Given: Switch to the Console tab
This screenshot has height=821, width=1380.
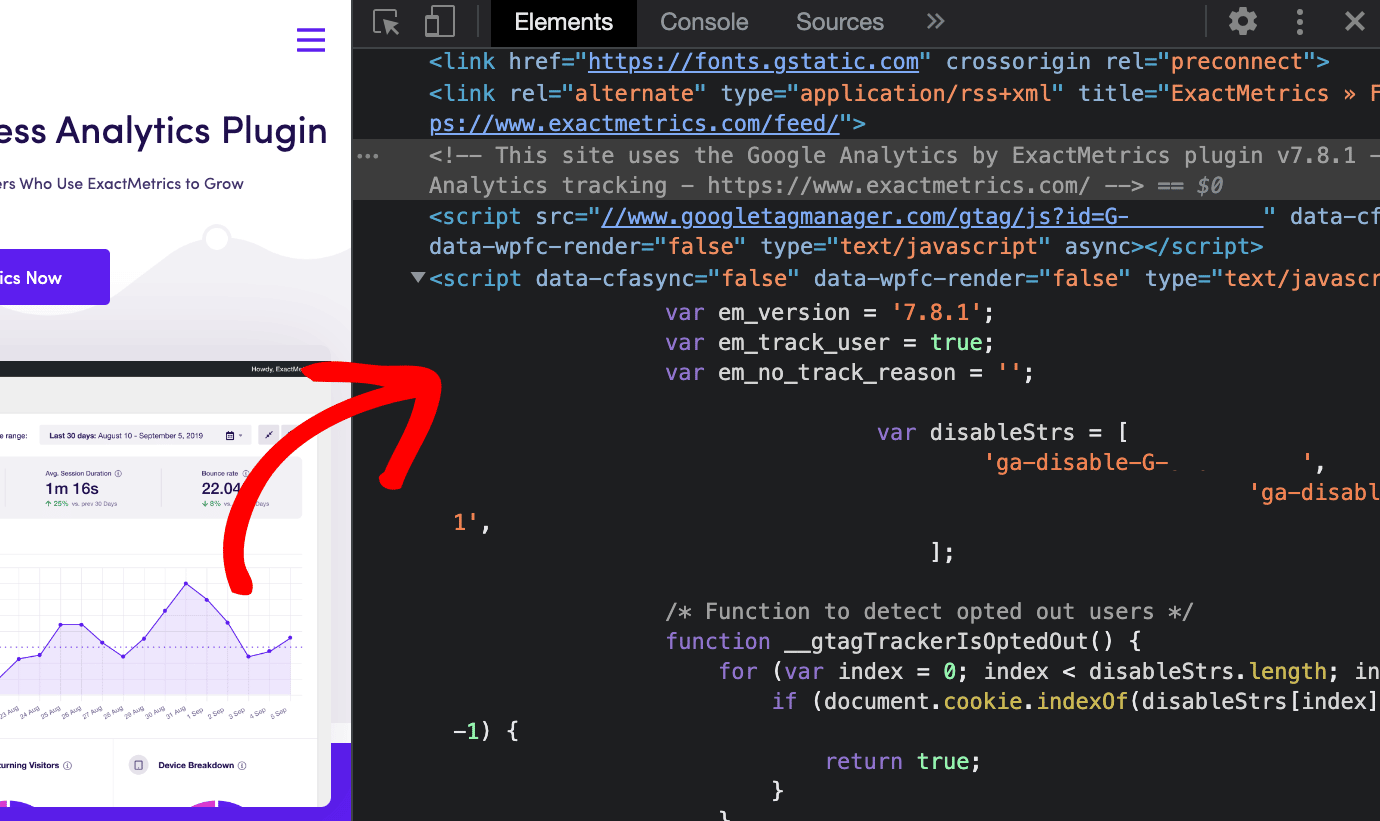Looking at the screenshot, I should [703, 21].
